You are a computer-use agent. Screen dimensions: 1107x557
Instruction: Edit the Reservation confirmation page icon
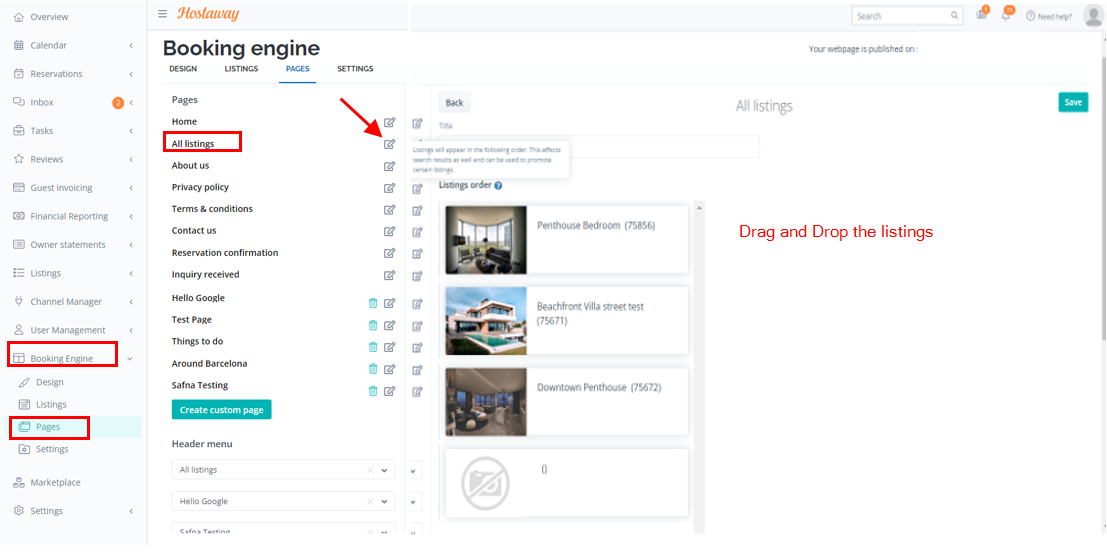point(389,253)
